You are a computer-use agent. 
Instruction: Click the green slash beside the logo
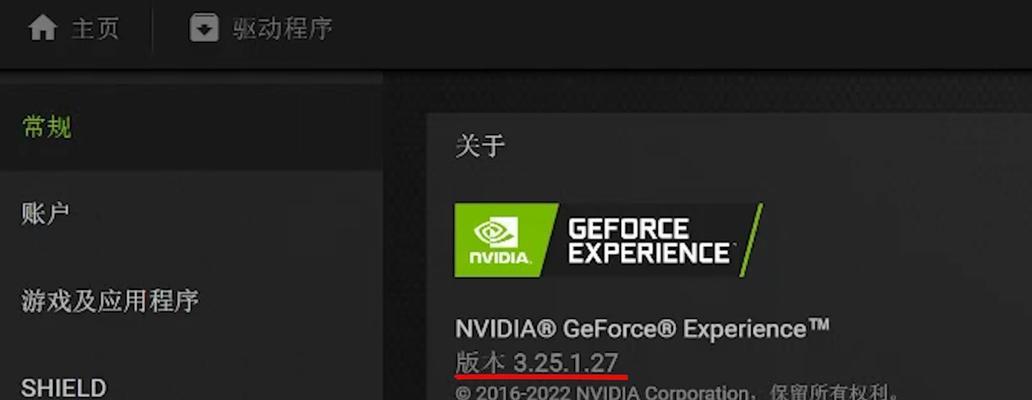751,239
